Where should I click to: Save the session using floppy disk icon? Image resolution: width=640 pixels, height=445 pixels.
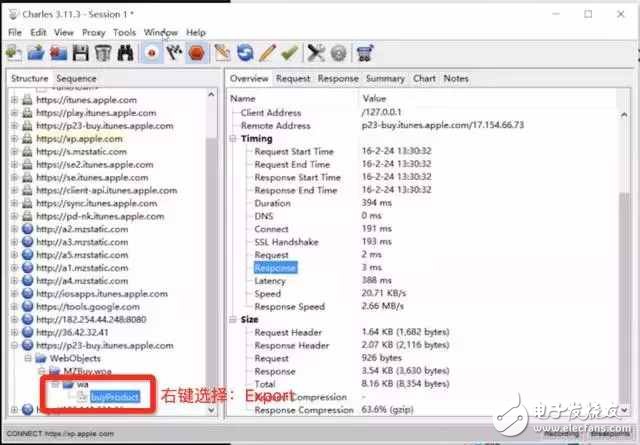click(80, 54)
